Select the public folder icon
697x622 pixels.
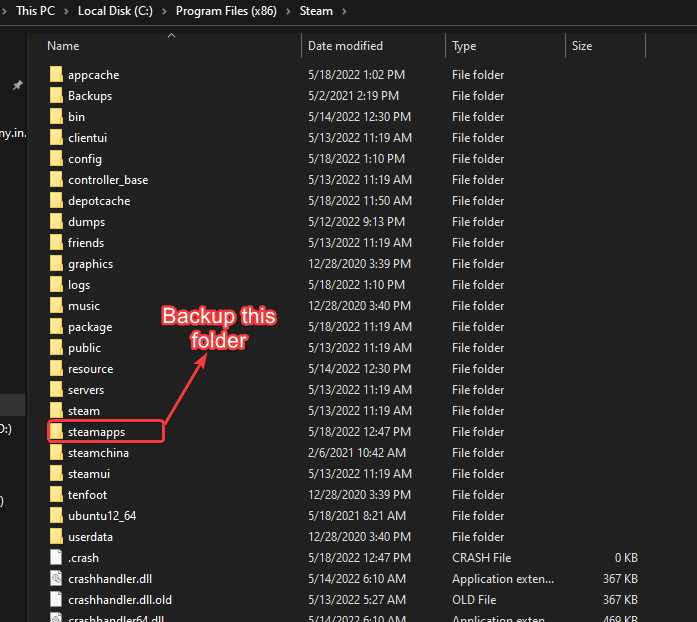[56, 348]
